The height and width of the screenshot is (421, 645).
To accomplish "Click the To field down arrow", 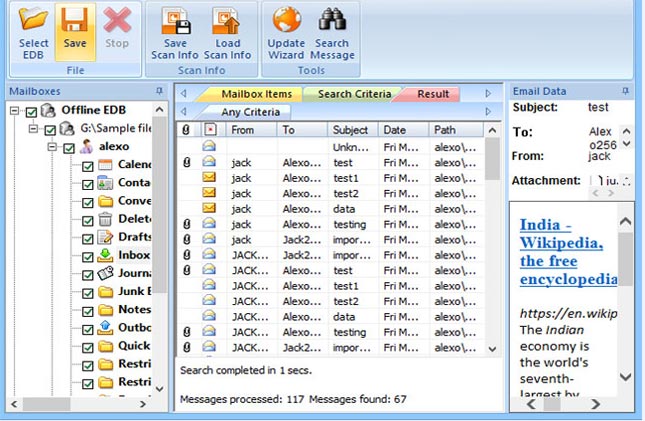I will pos(626,143).
